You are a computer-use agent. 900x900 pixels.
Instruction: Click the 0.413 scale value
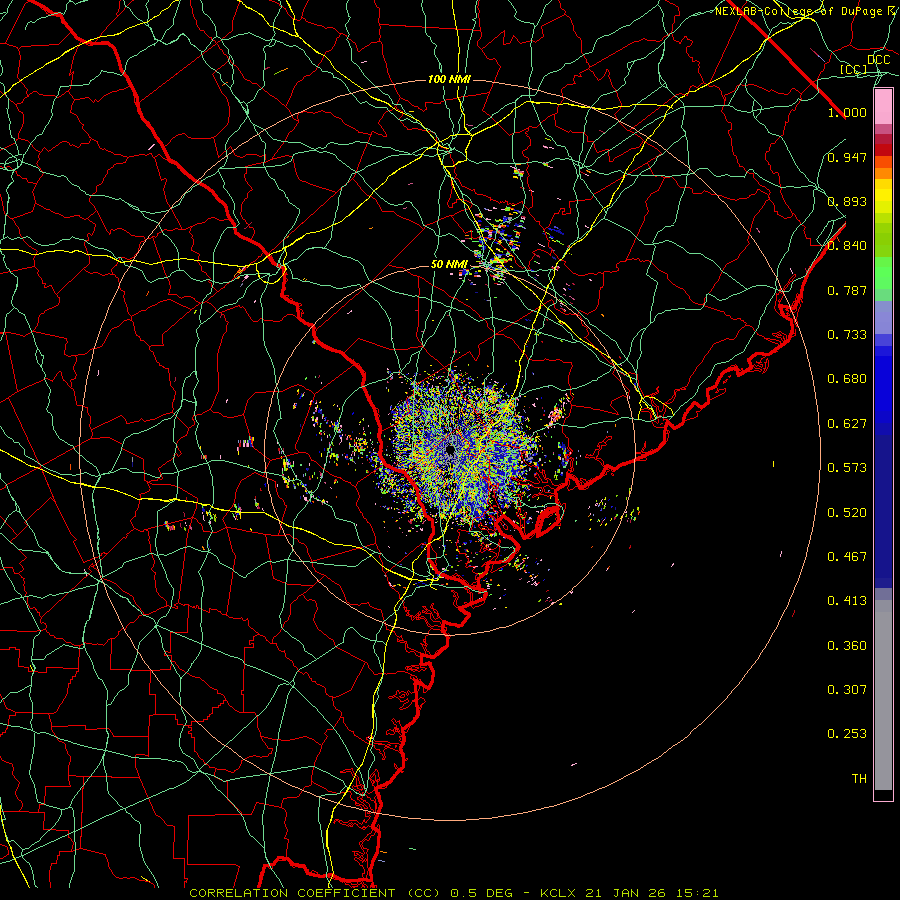click(847, 601)
